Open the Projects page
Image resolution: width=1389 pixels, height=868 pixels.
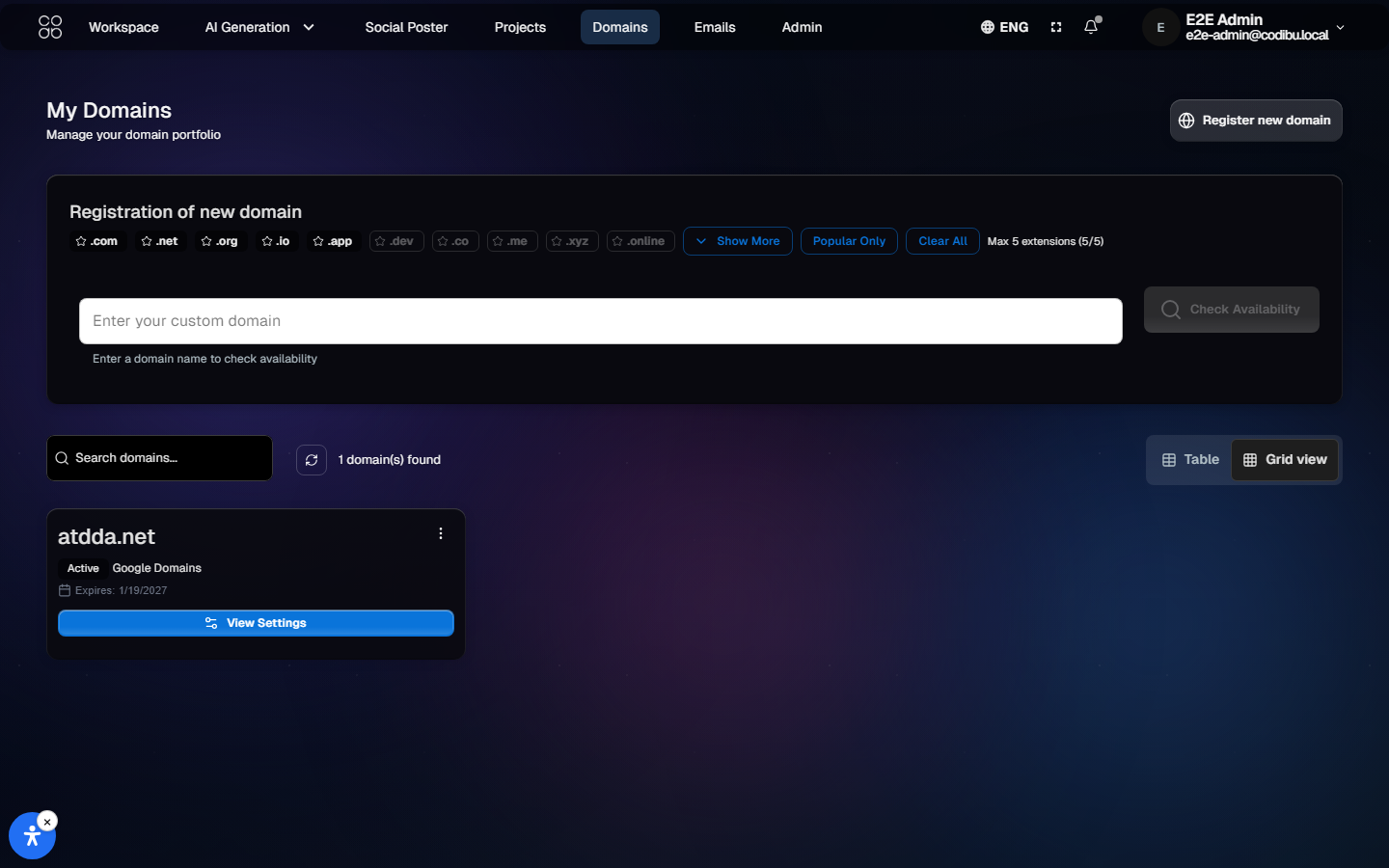point(520,27)
